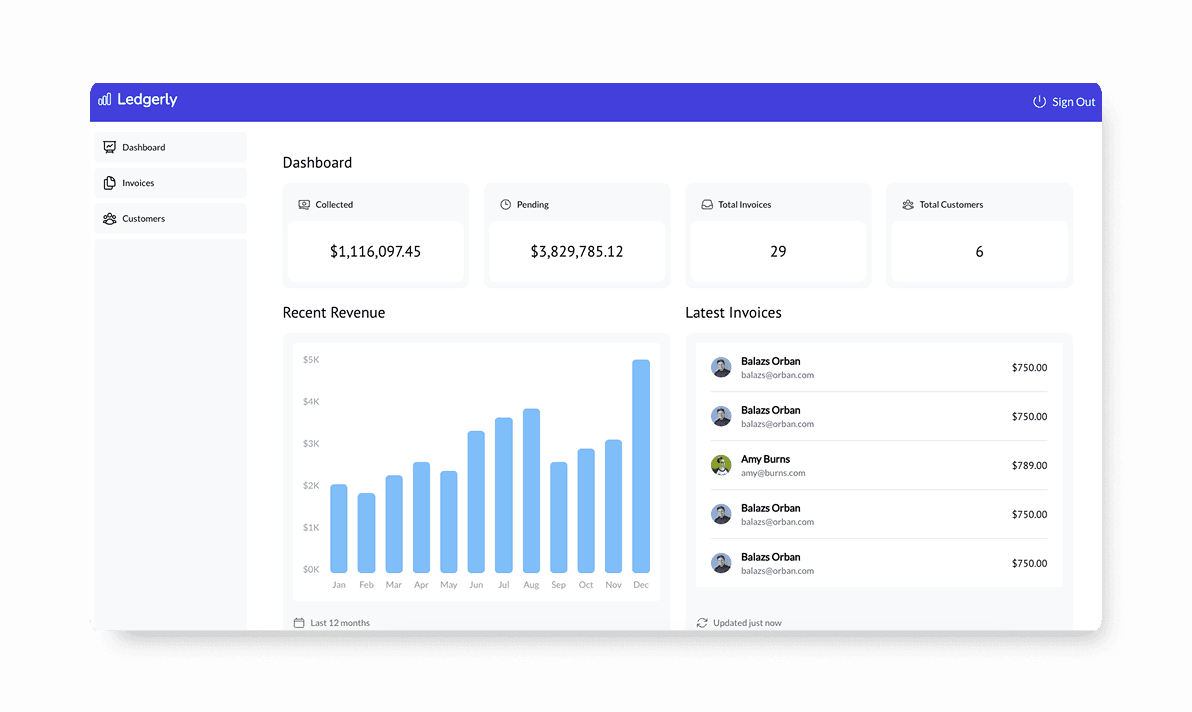Click the Apr revenue bar
Viewport: 1192px width, 712px height.
coord(421,517)
